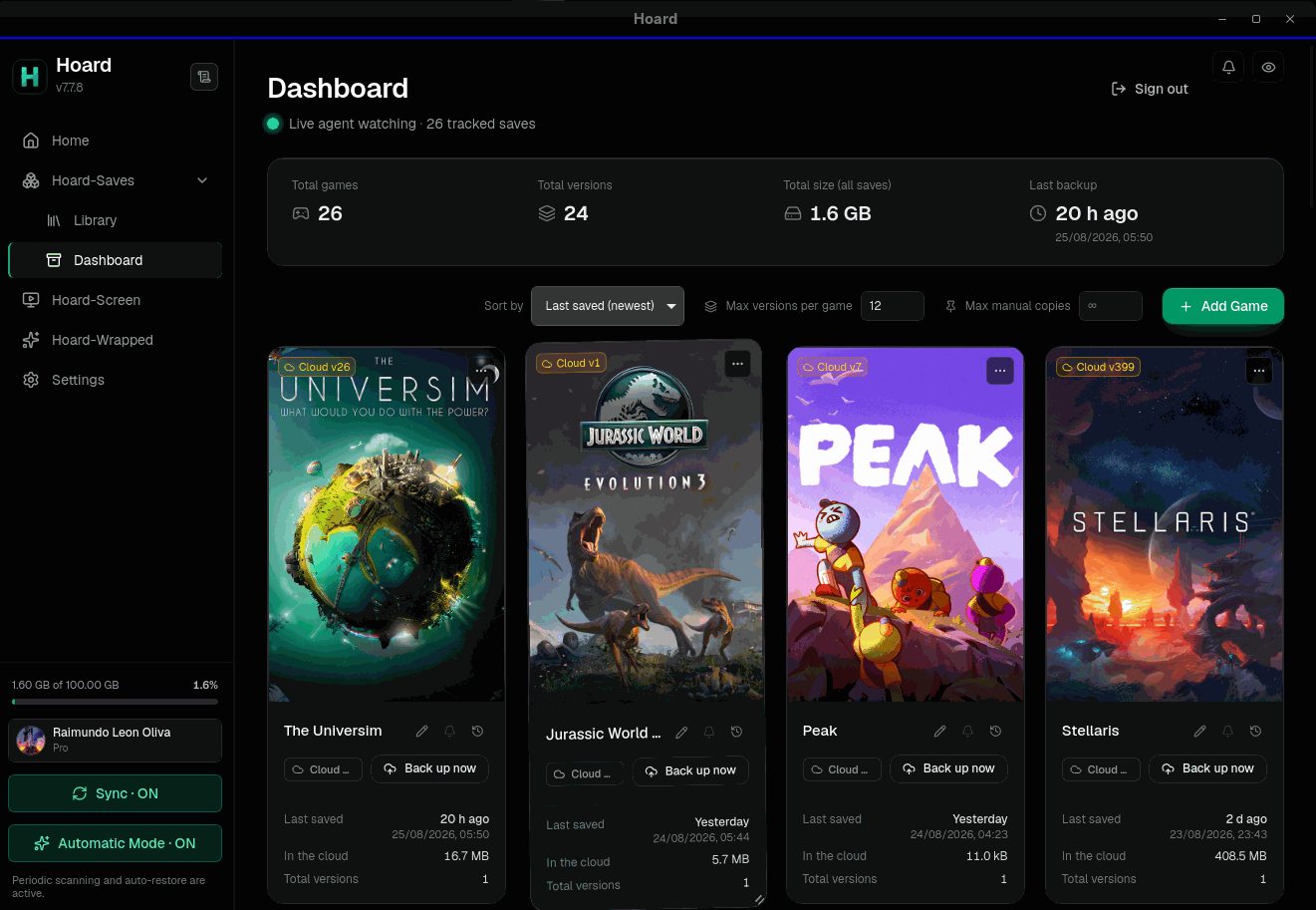This screenshot has width=1316, height=910.
Task: Open history icon on Jurassic World card
Action: click(x=737, y=733)
